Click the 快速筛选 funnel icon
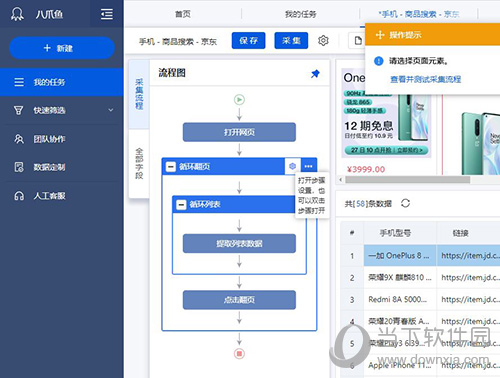Viewport: 500px width, 378px height. 18,110
